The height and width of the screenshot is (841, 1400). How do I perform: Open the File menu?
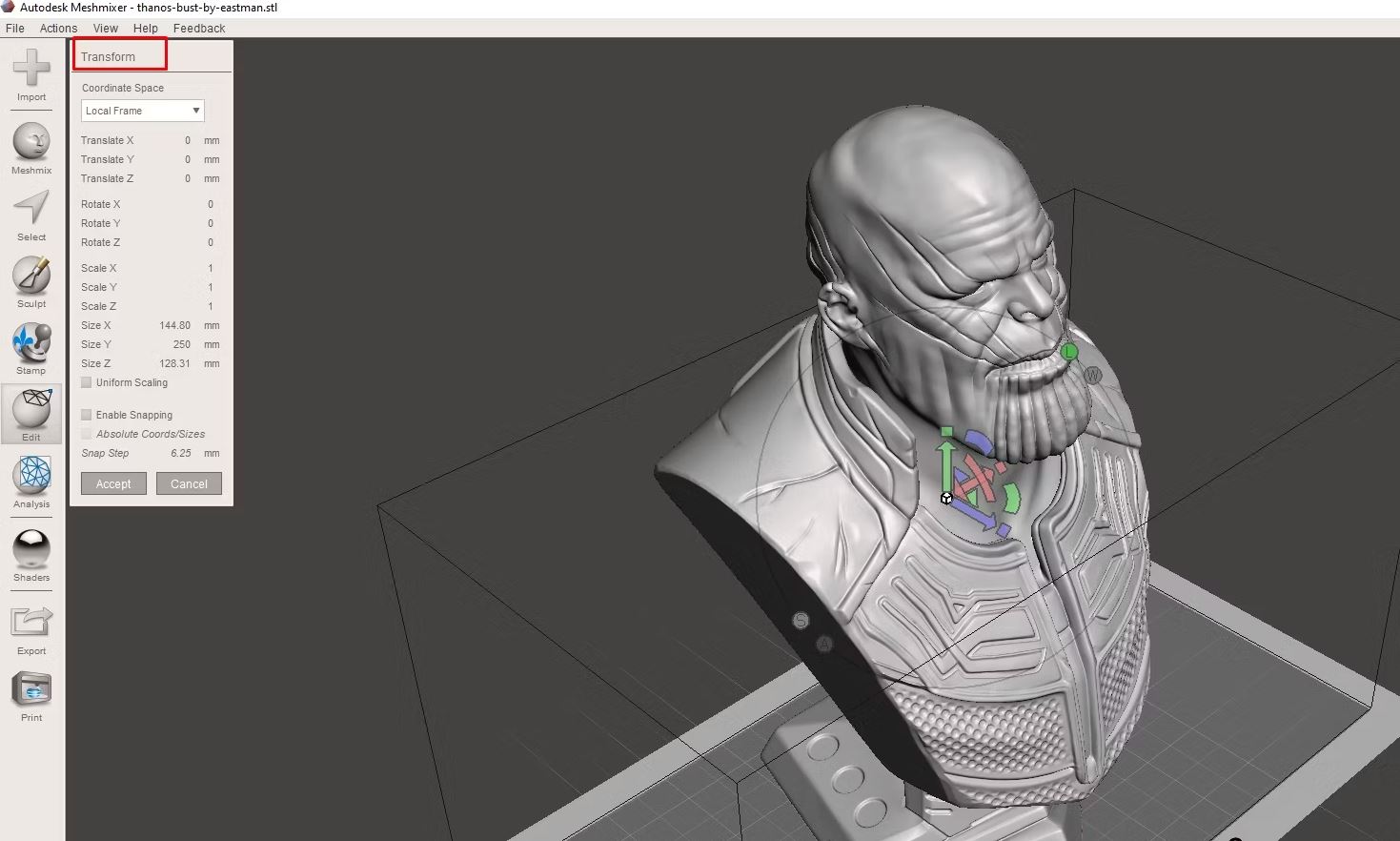click(x=15, y=29)
